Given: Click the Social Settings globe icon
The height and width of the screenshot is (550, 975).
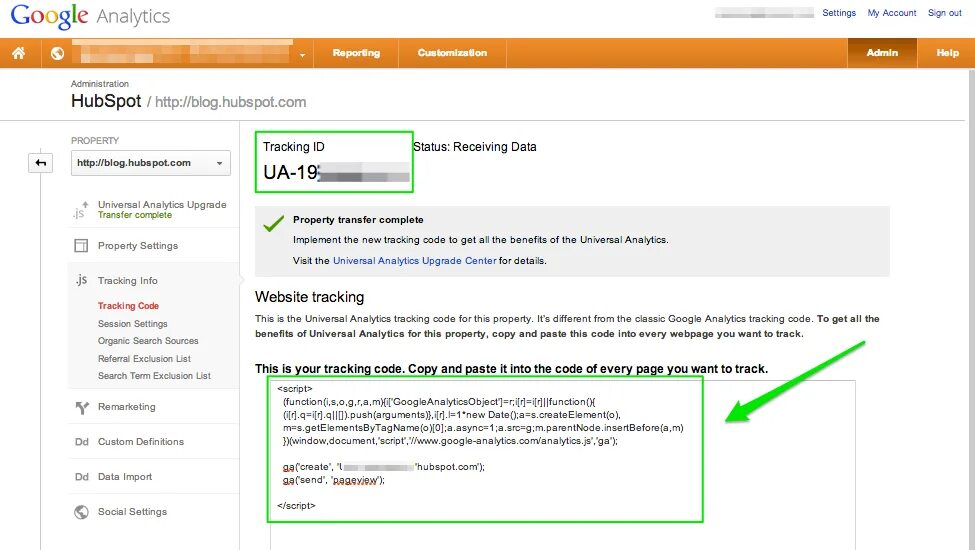Looking at the screenshot, I should (81, 512).
